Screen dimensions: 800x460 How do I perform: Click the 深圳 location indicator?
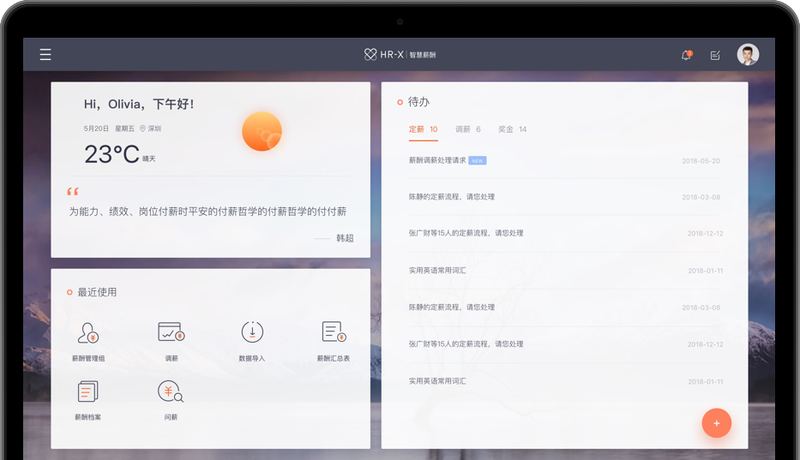151,129
